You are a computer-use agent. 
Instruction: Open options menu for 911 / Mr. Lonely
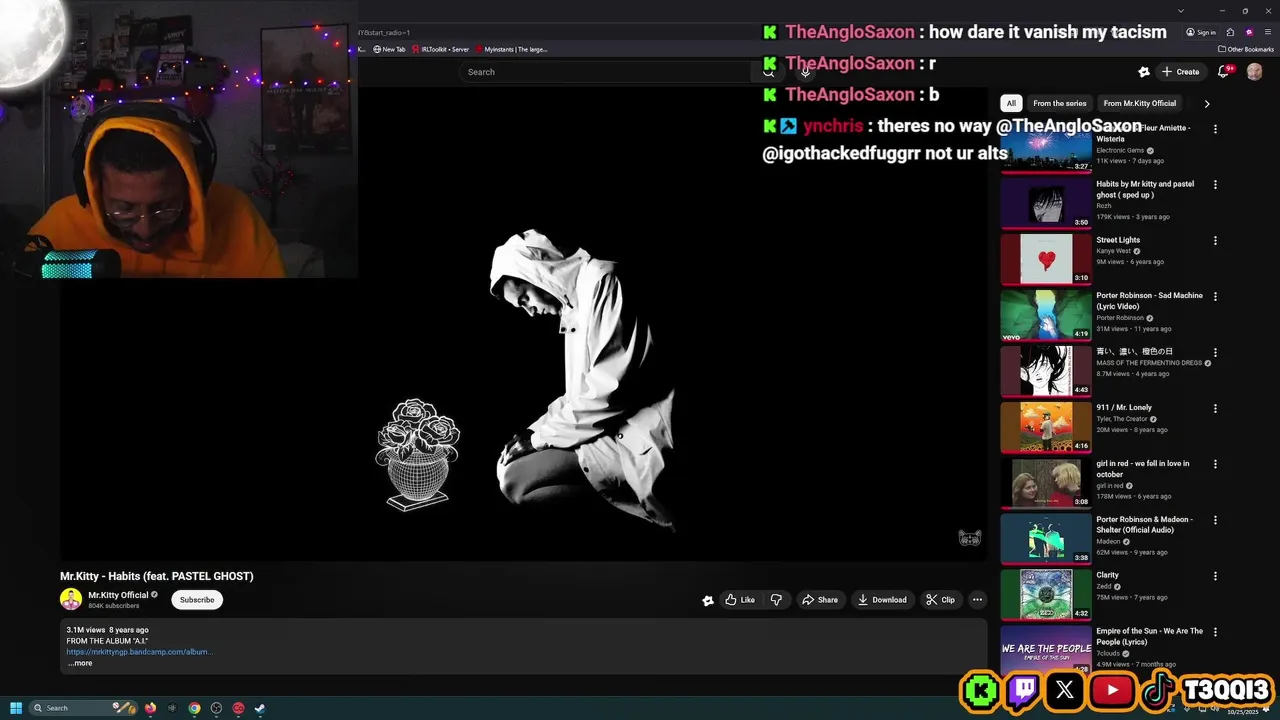pos(1215,409)
